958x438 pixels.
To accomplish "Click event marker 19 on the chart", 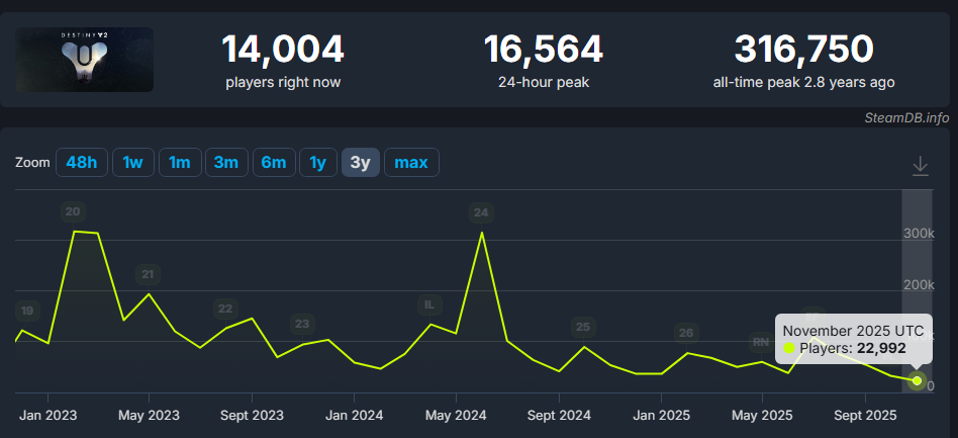I will click(x=27, y=310).
